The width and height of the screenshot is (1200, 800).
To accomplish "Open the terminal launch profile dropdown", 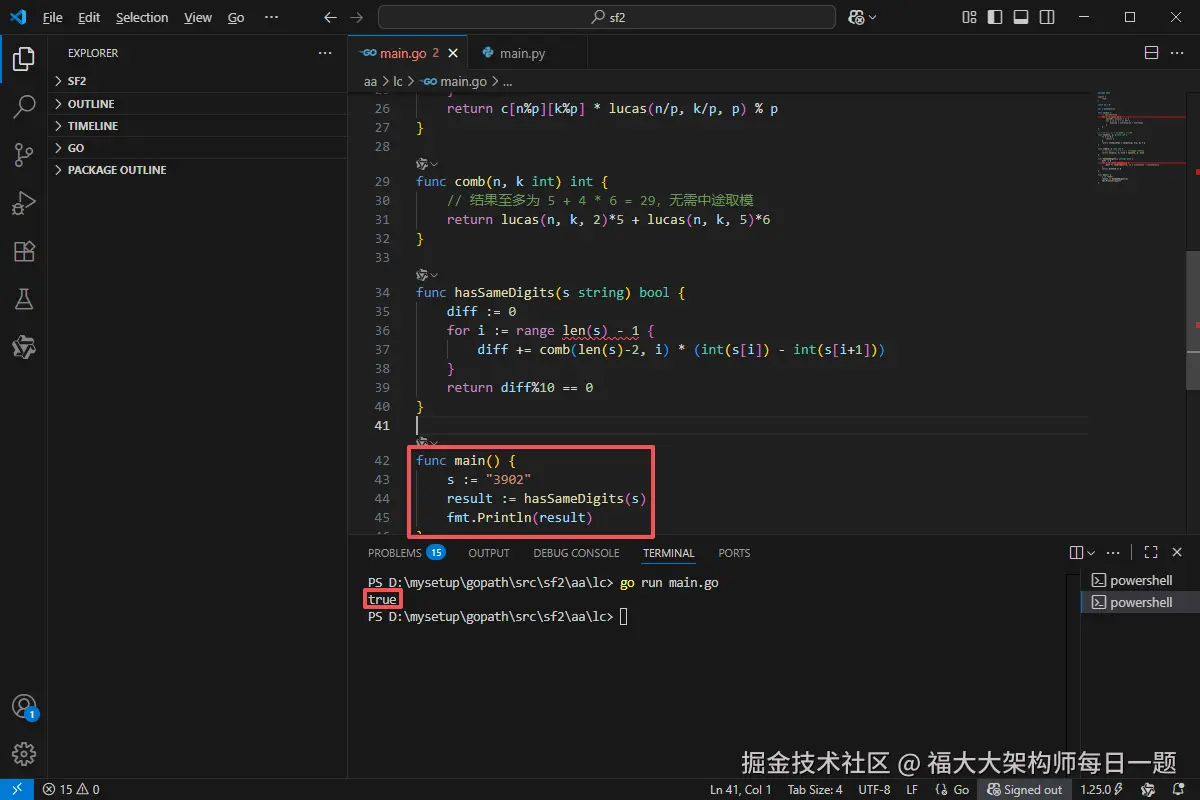I will tap(1091, 552).
